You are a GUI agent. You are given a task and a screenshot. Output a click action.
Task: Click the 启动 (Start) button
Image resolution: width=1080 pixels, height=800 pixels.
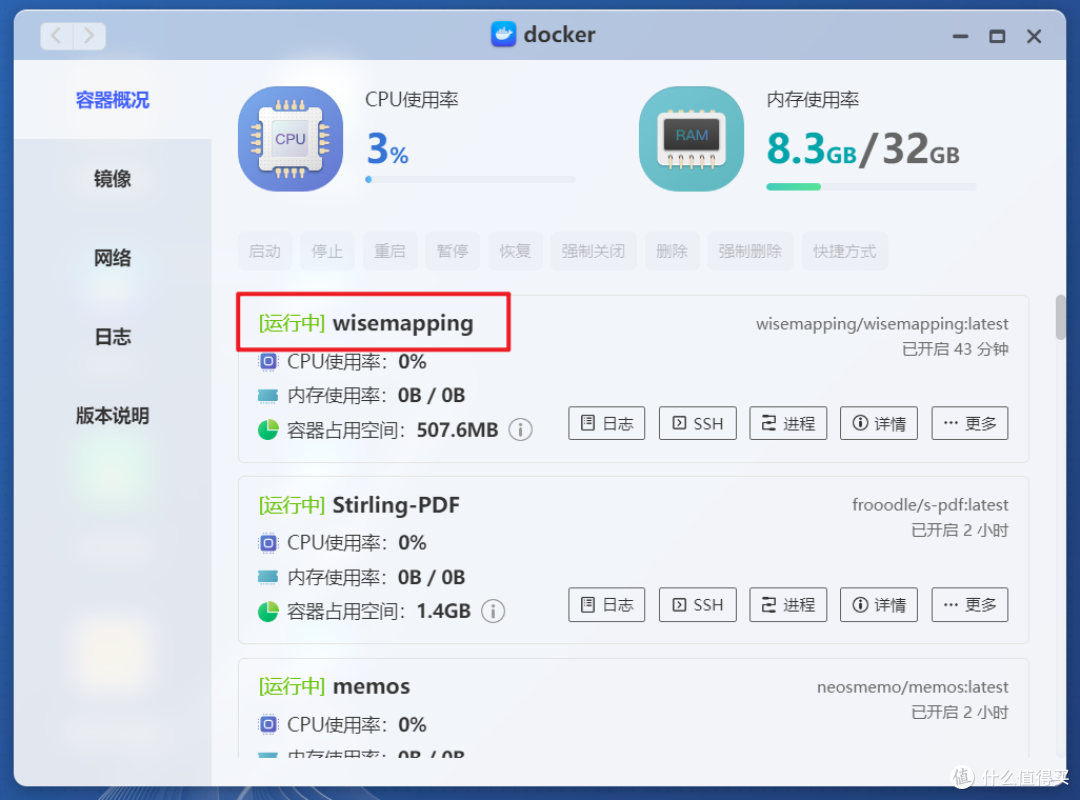[264, 251]
